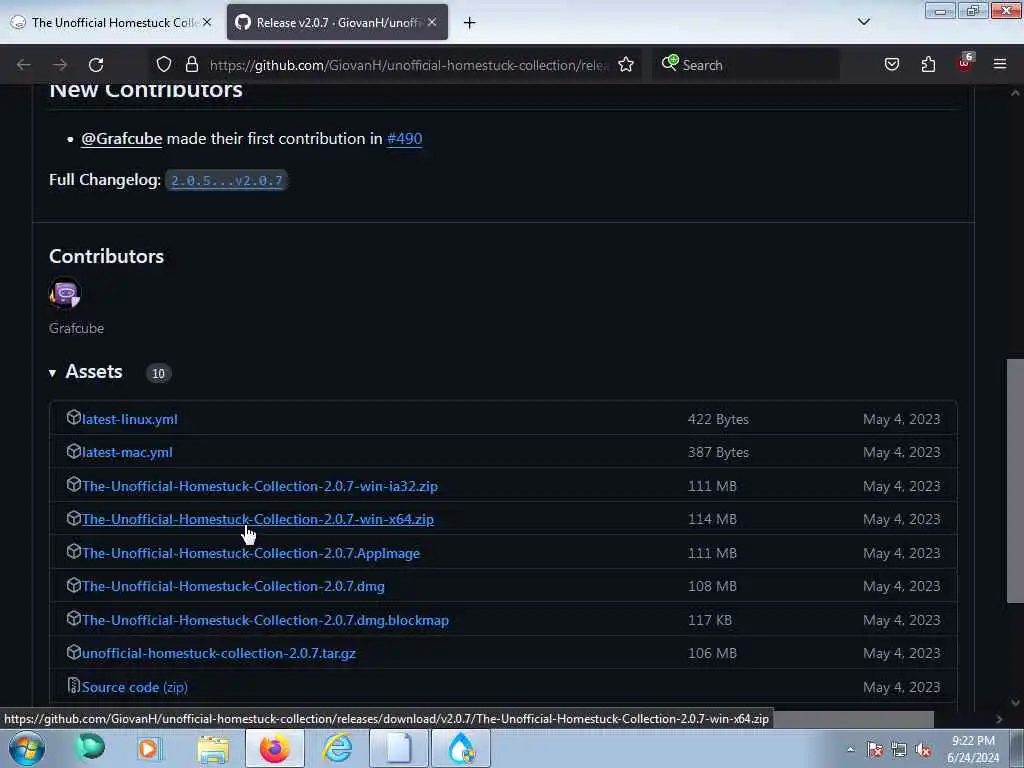Viewport: 1024px width, 768px height.
Task: Open the Windows Start button
Action: point(27,748)
